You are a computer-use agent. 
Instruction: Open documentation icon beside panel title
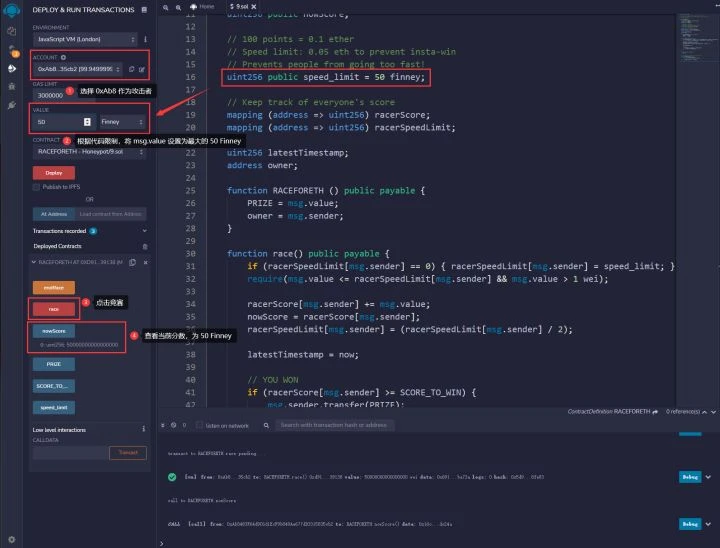(144, 10)
